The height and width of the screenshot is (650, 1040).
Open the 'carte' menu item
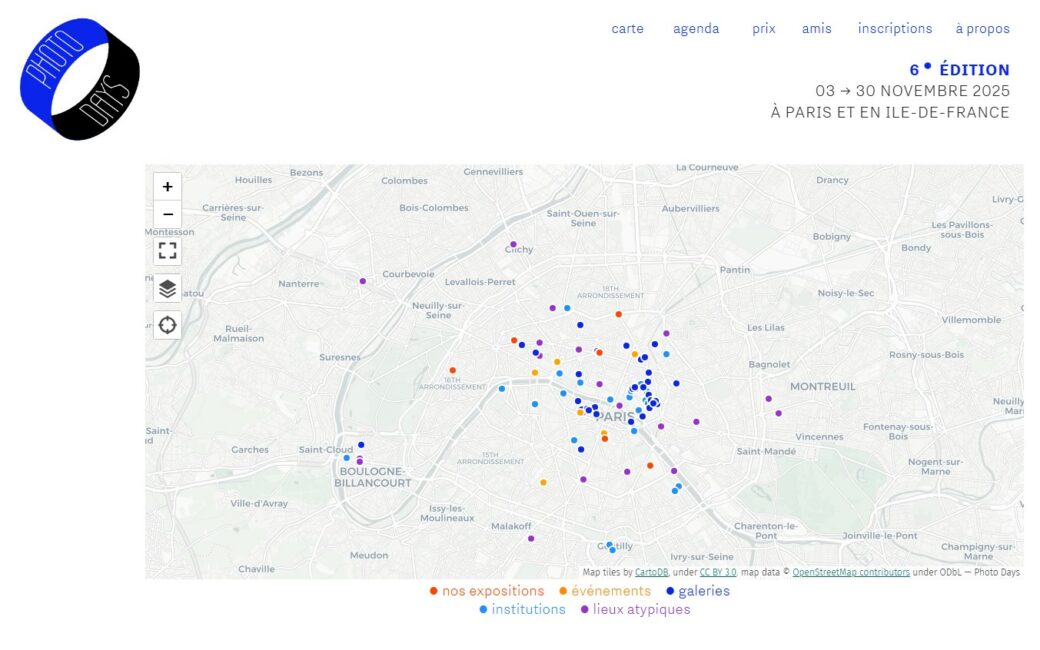627,29
